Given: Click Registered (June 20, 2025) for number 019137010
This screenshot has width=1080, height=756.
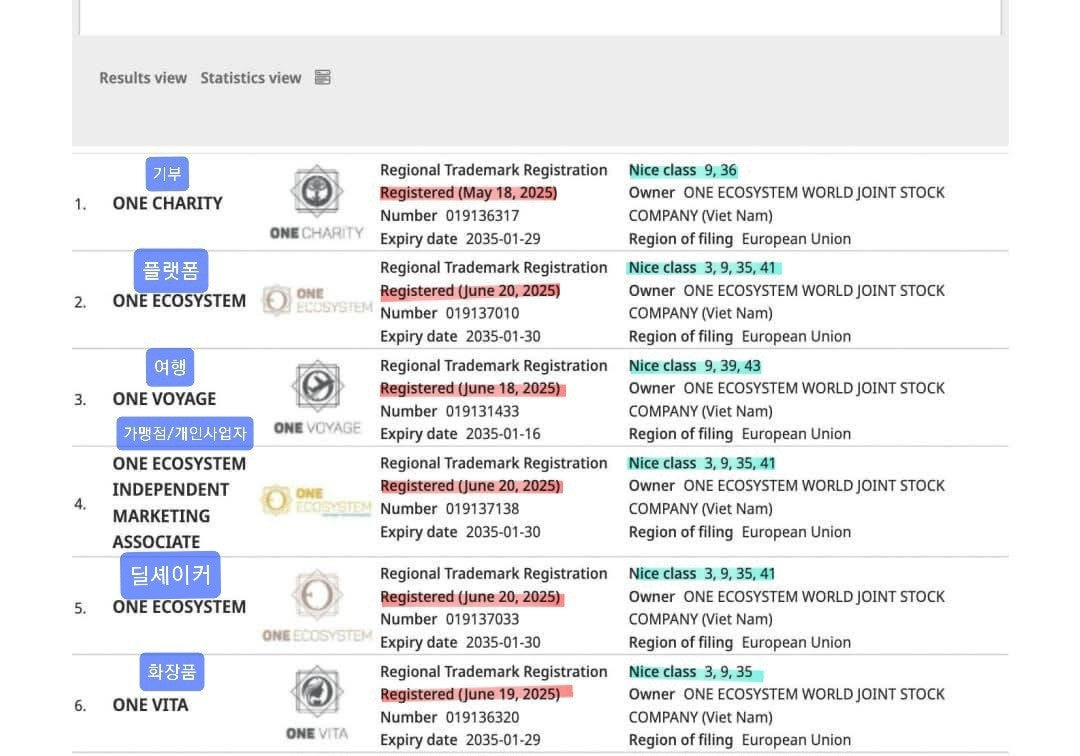Looking at the screenshot, I should coord(470,291).
